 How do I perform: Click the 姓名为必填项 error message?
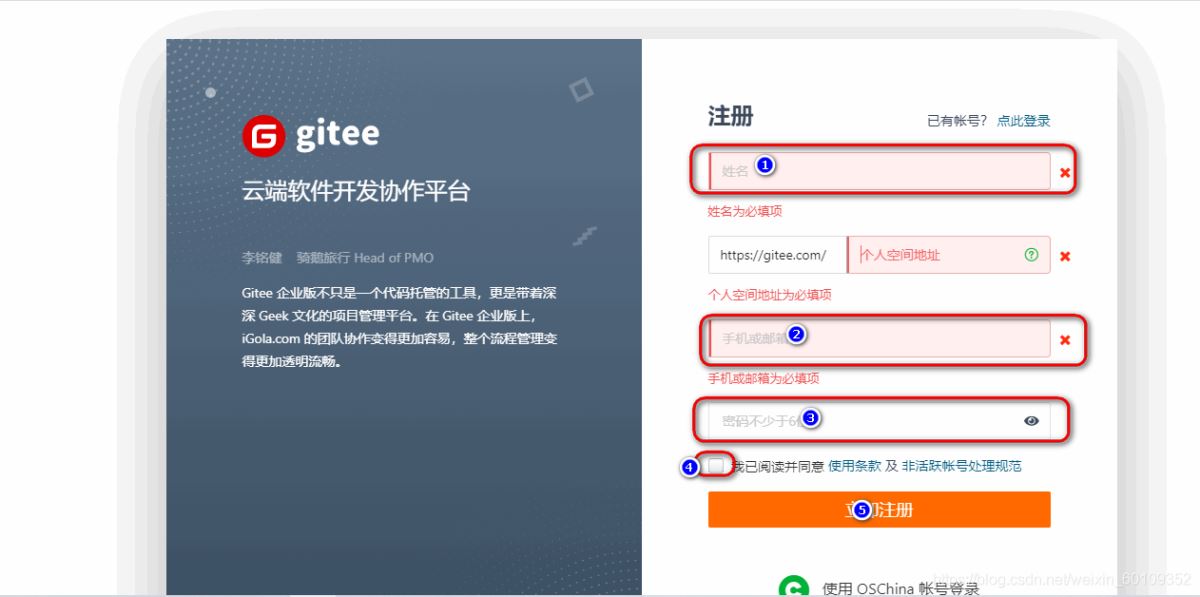(745, 211)
